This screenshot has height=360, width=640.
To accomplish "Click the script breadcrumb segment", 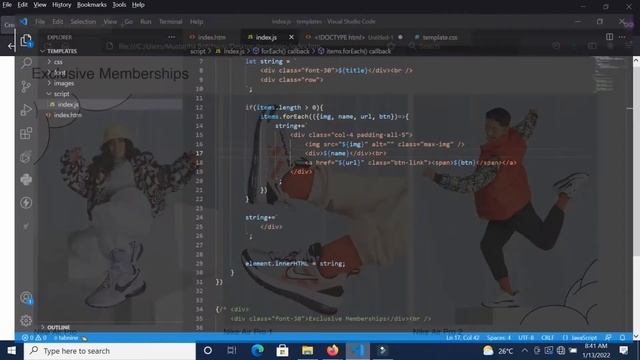I will click(x=198, y=51).
